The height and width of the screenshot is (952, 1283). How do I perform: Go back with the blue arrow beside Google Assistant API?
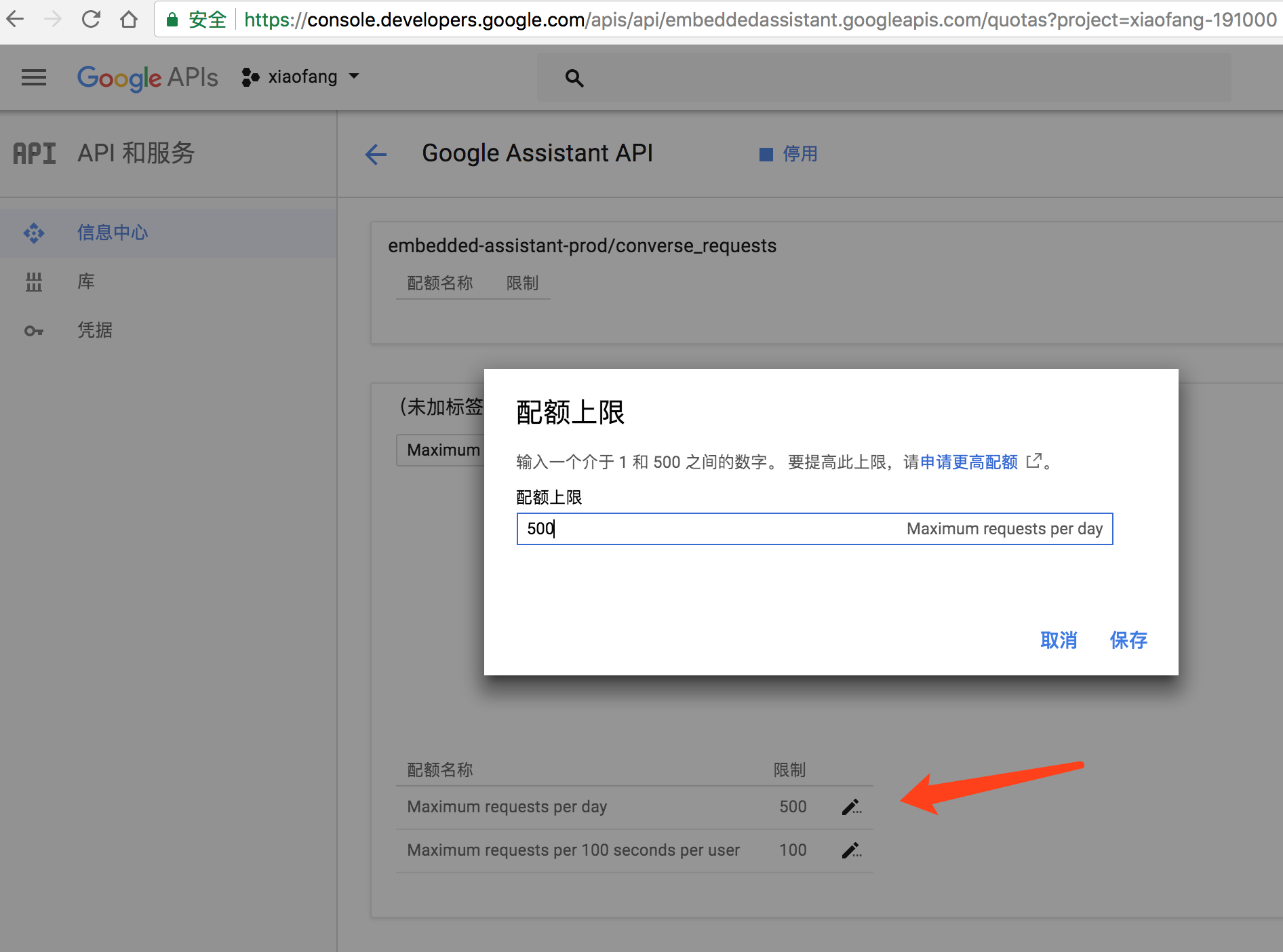376,154
